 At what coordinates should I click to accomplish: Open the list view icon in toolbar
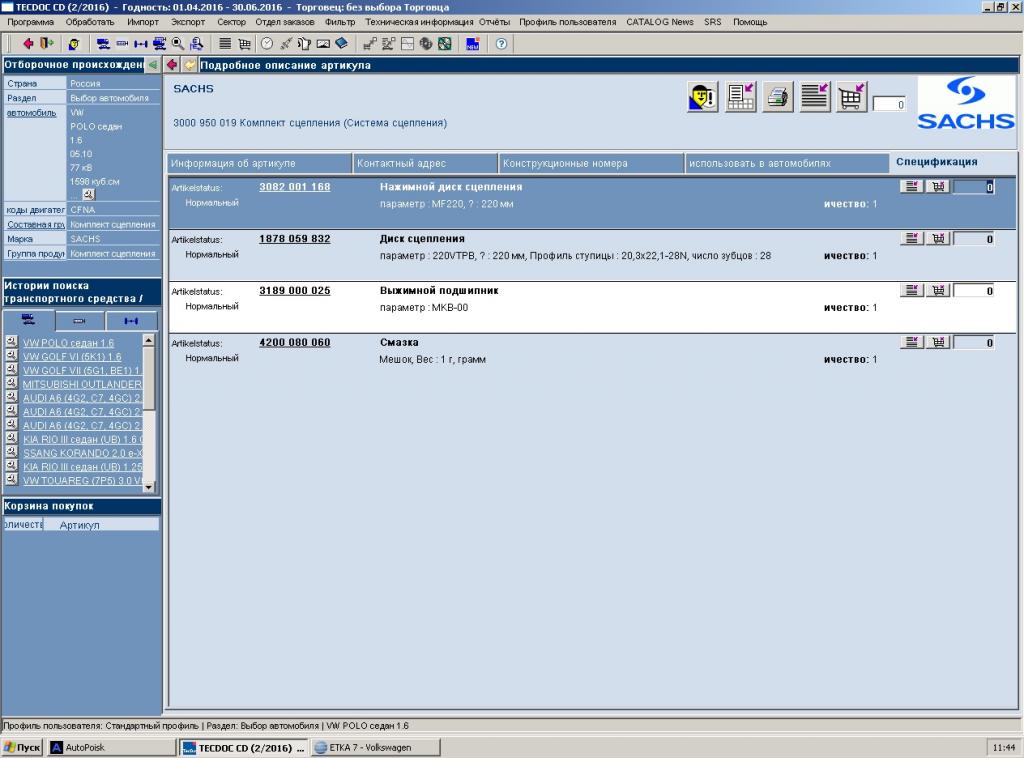[x=225, y=44]
